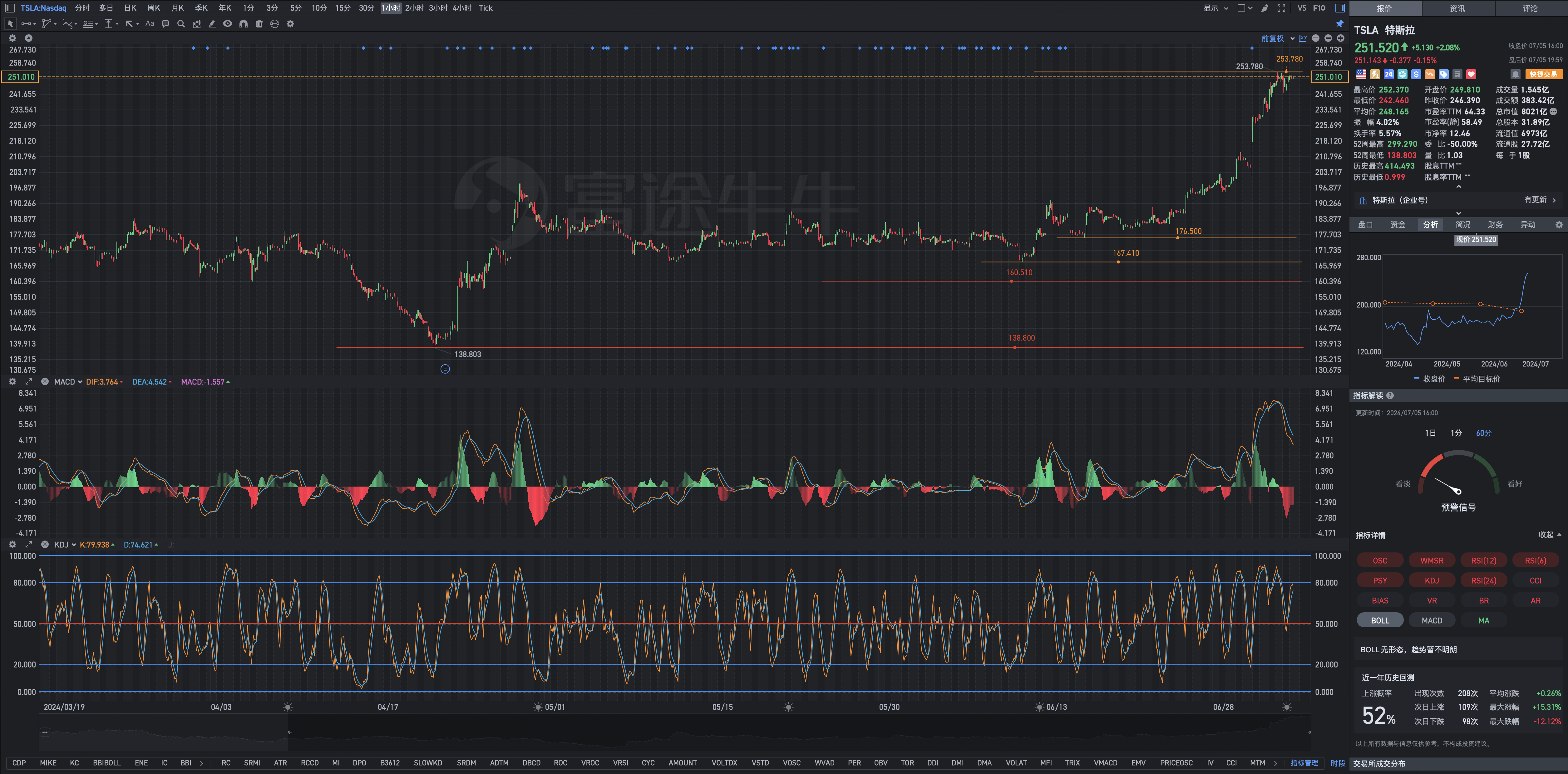Viewport: 1568px width, 774px height.
Task: Click the blue dollar sign icon
Action: coord(1417,74)
